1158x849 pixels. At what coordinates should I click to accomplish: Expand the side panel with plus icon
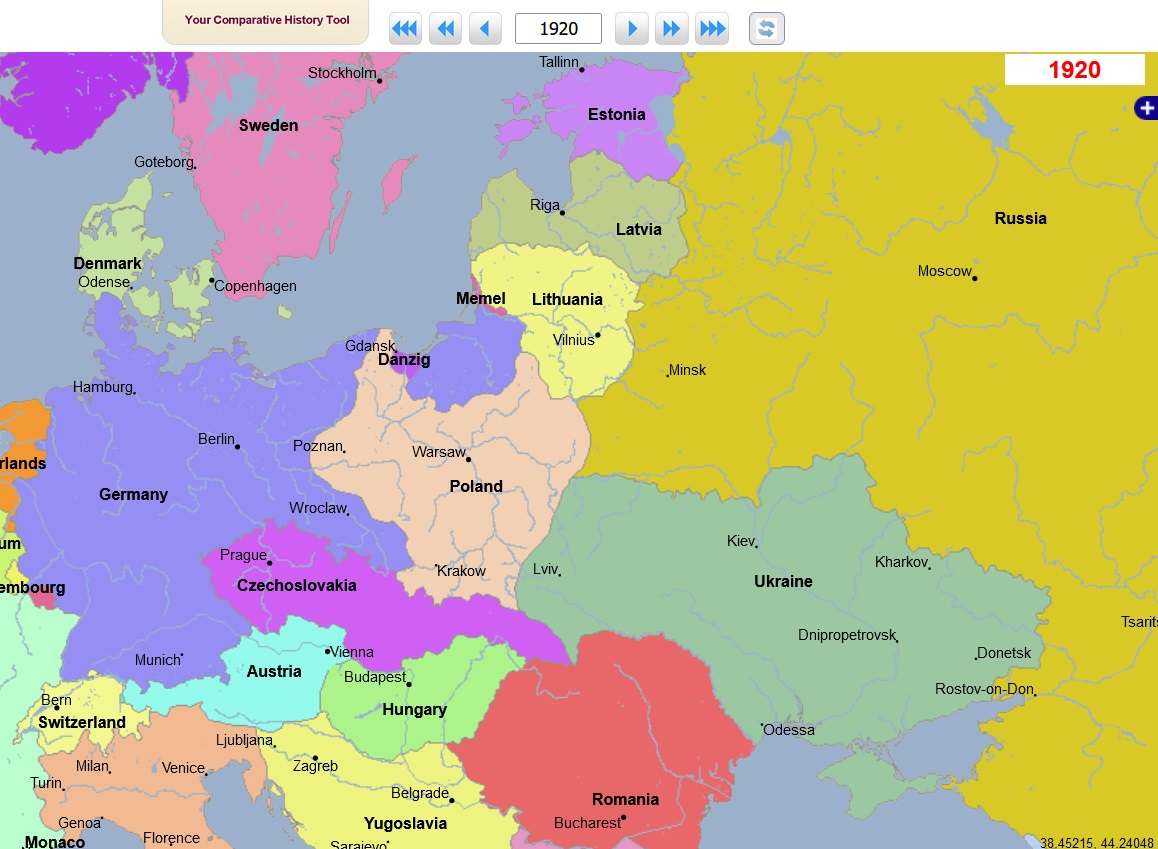click(x=1146, y=108)
